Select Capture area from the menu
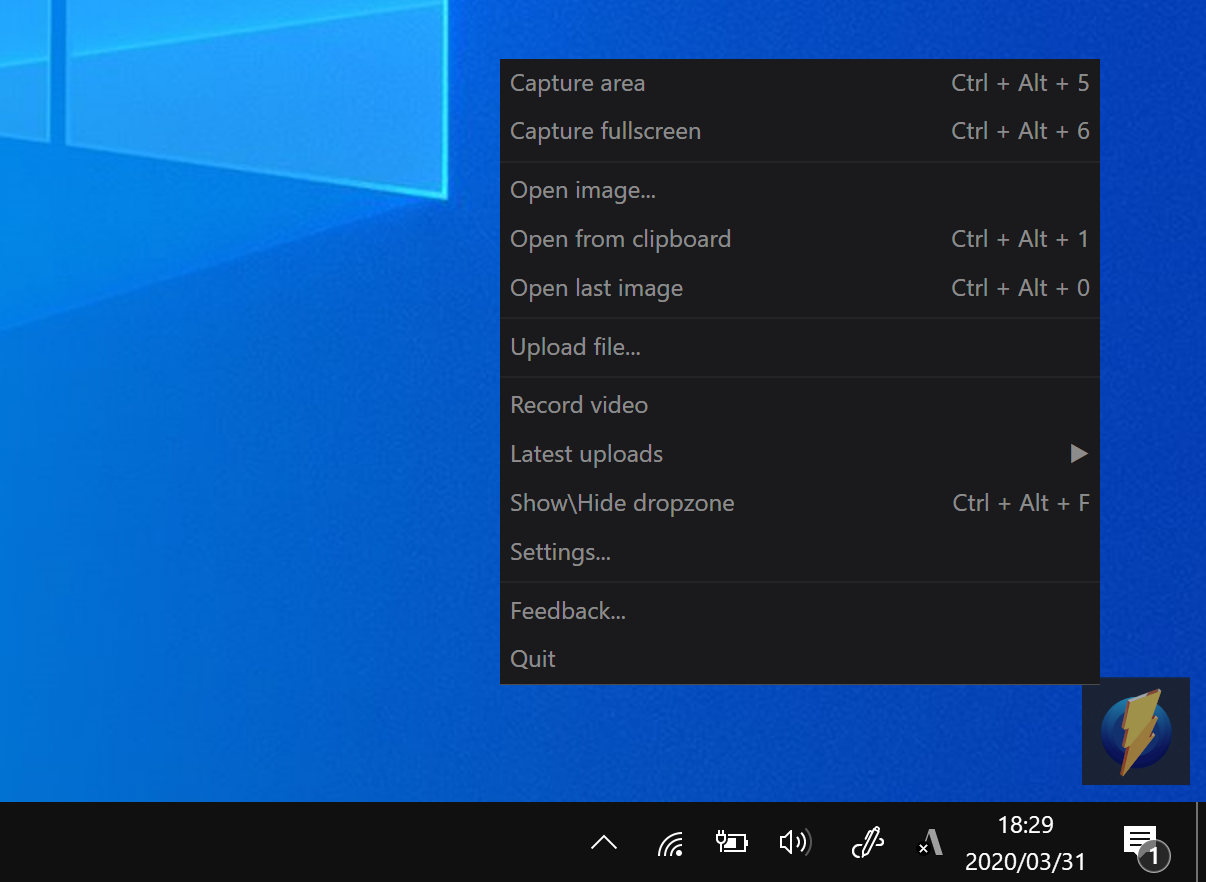Image resolution: width=1206 pixels, height=882 pixels. (x=799, y=83)
